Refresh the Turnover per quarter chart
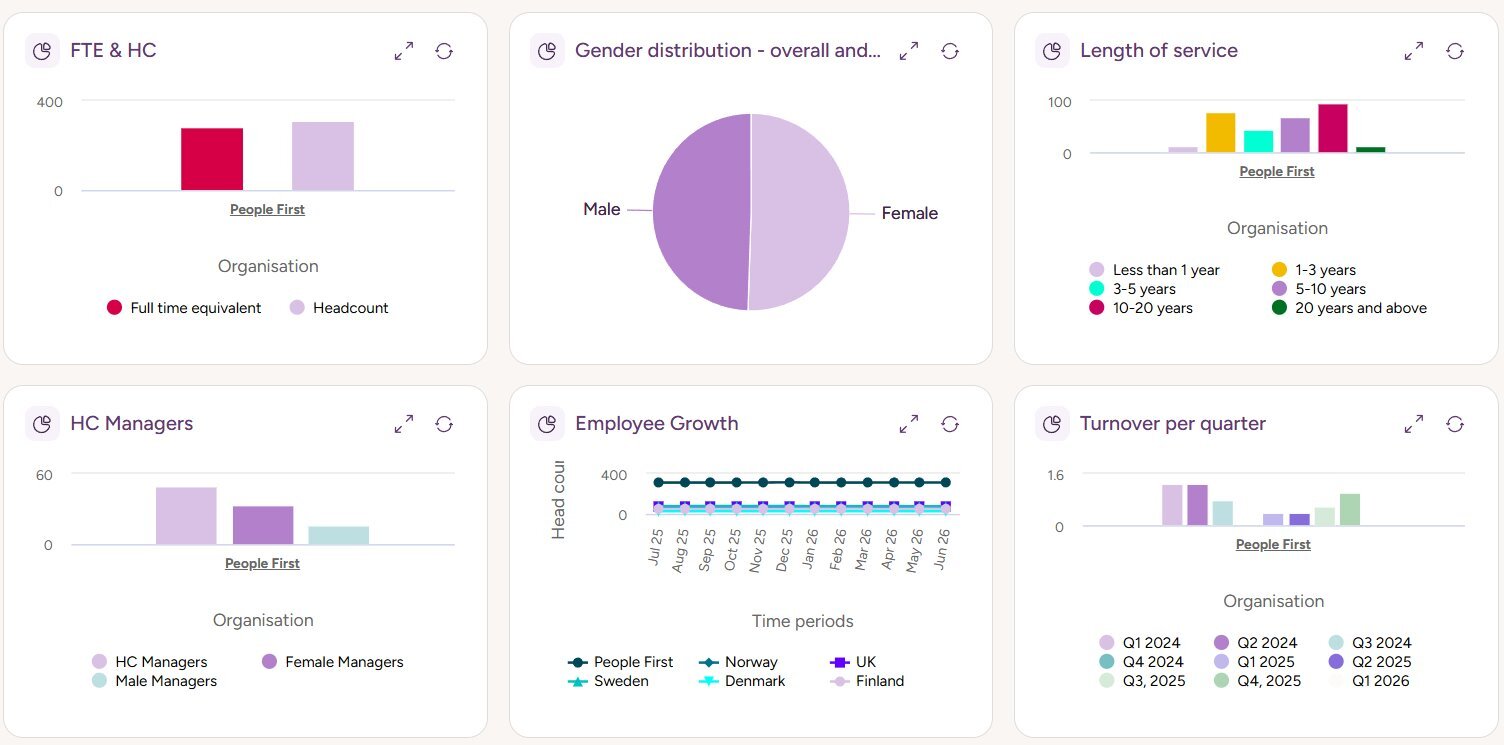The height and width of the screenshot is (745, 1504). pyautogui.click(x=1455, y=424)
